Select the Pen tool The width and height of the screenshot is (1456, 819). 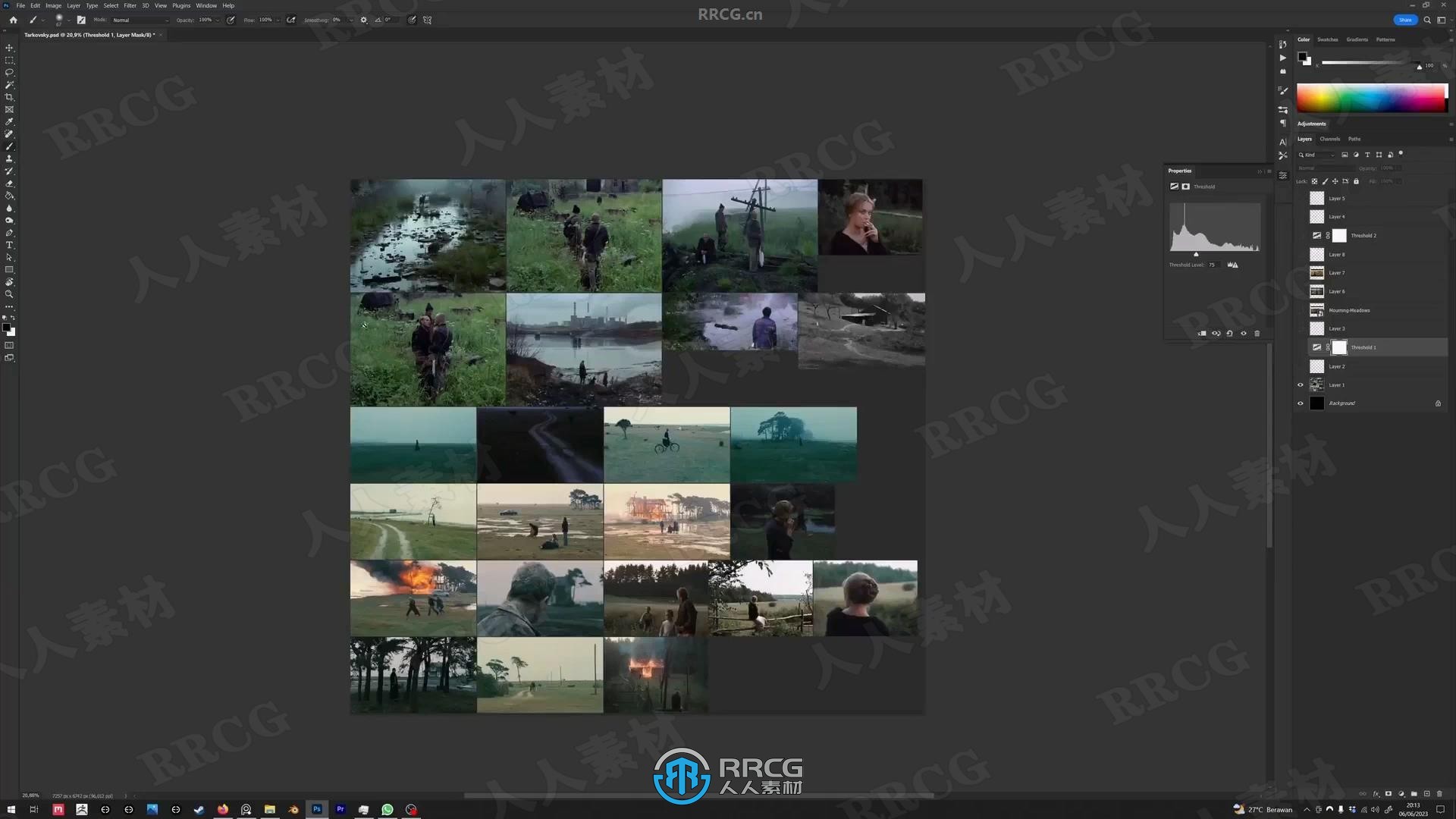click(x=9, y=233)
